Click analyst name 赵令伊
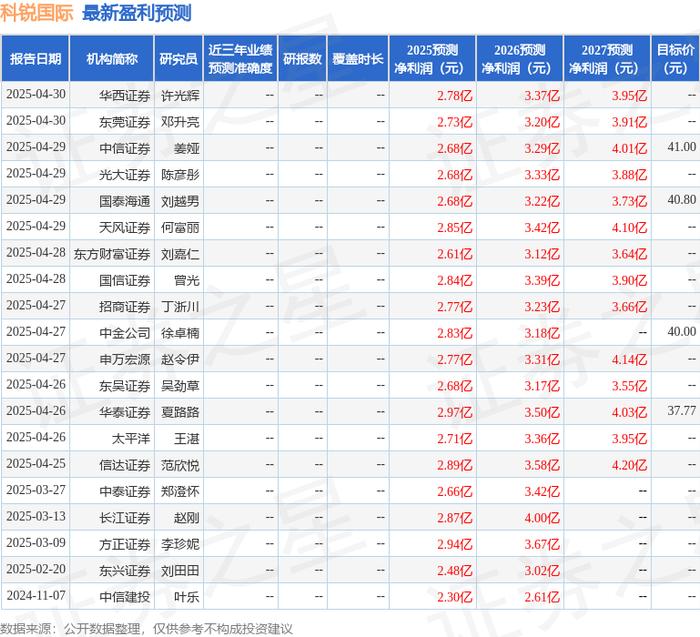Viewport: 700px width, 637px height. 180,359
